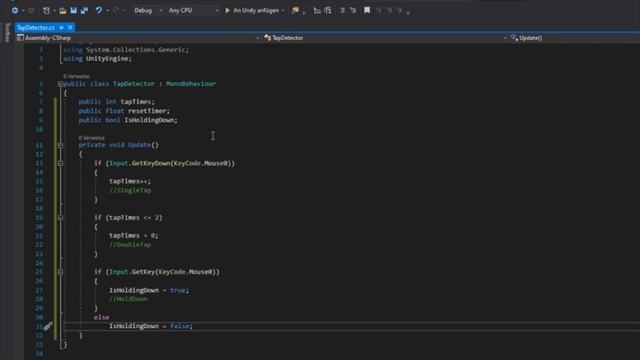Collapse the Update() method outlining region
This screenshot has width=640, height=360.
[x=60, y=145]
